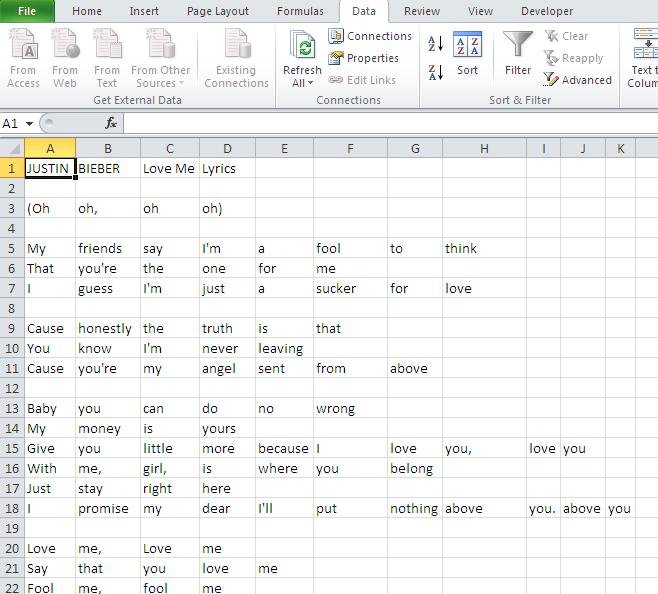Click into the formula bar

point(390,123)
